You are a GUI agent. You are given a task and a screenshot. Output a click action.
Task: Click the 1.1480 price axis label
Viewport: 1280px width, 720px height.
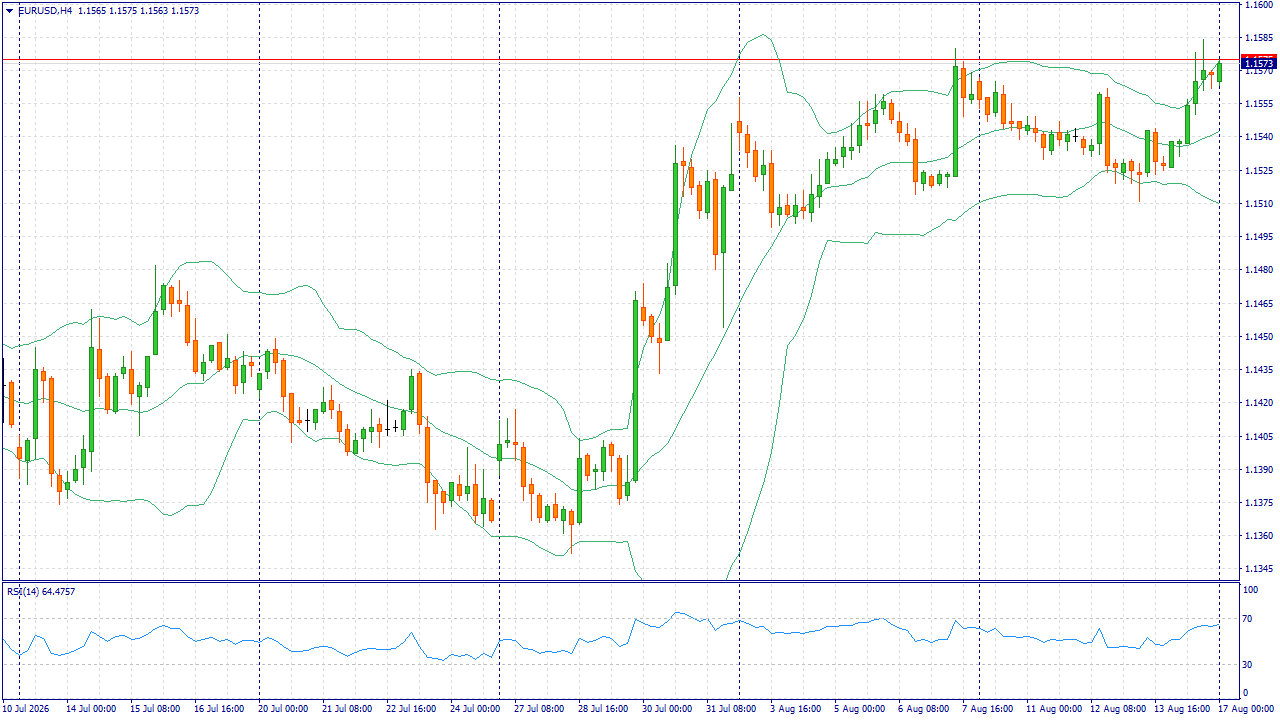pyautogui.click(x=1258, y=270)
